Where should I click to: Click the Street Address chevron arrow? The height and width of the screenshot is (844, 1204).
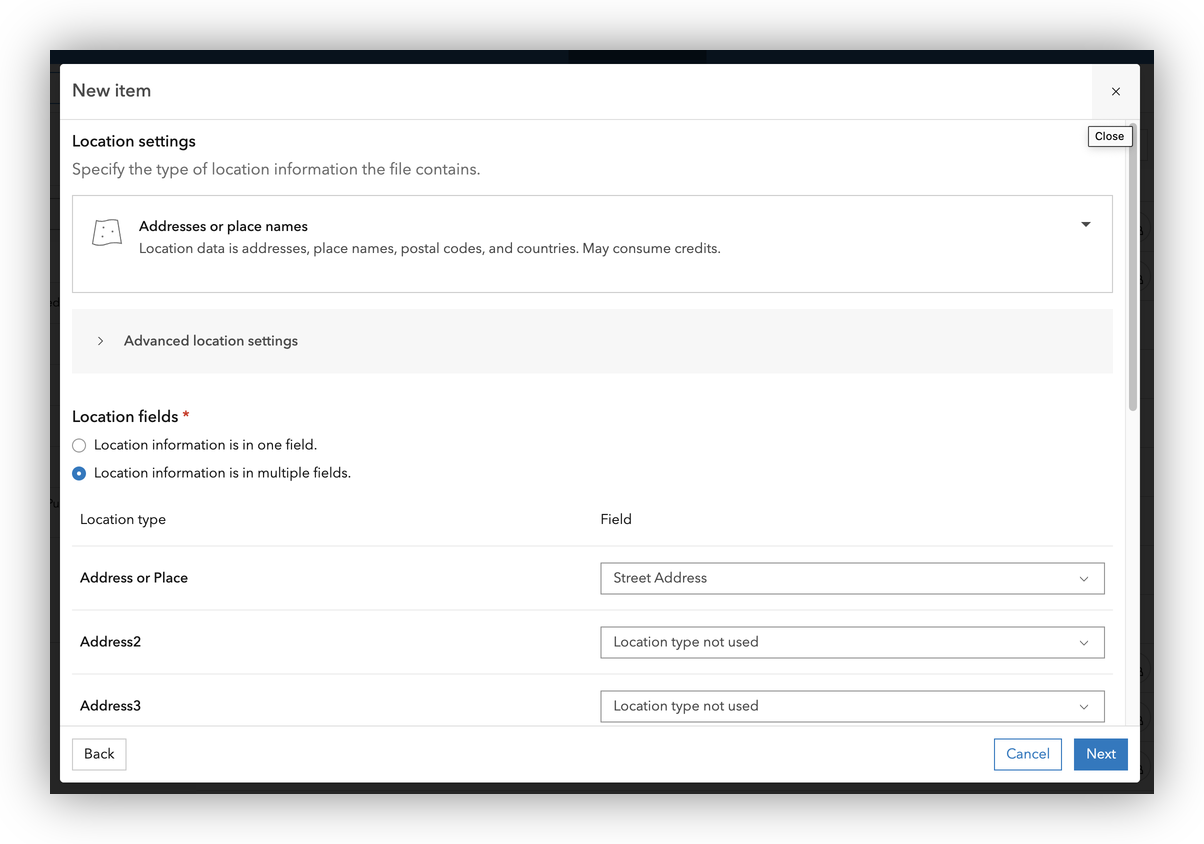[x=1083, y=579]
